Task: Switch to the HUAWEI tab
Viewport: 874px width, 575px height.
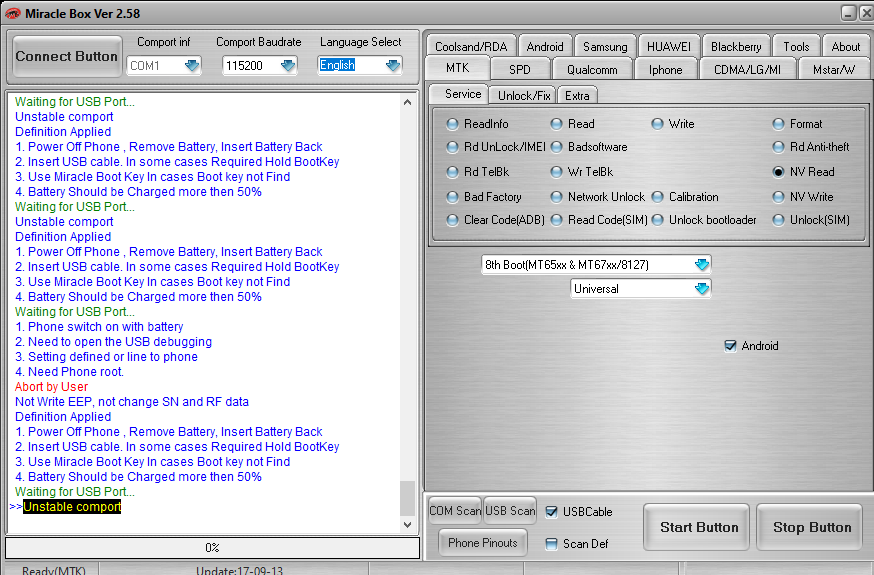Action: (x=668, y=46)
